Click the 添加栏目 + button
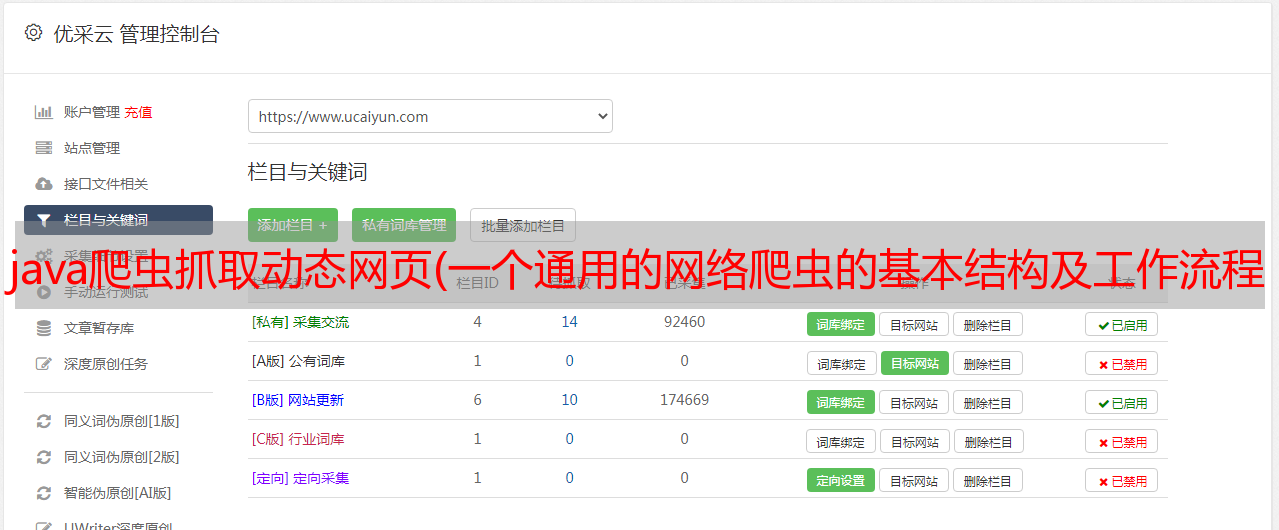The height and width of the screenshot is (530, 1279). tap(293, 225)
